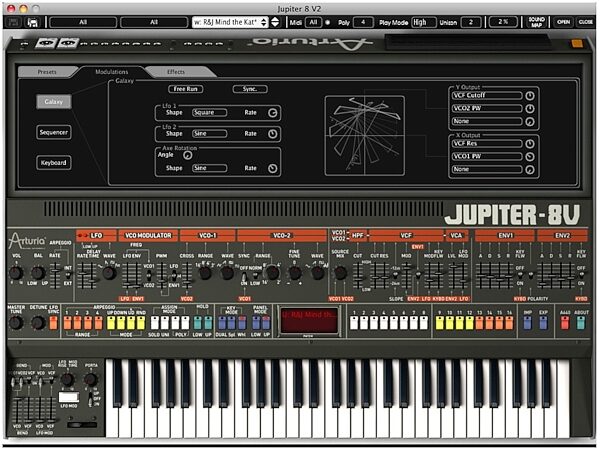The width and height of the screenshot is (600, 450).
Task: Select the Keyboard modulation page
Action: pos(54,163)
